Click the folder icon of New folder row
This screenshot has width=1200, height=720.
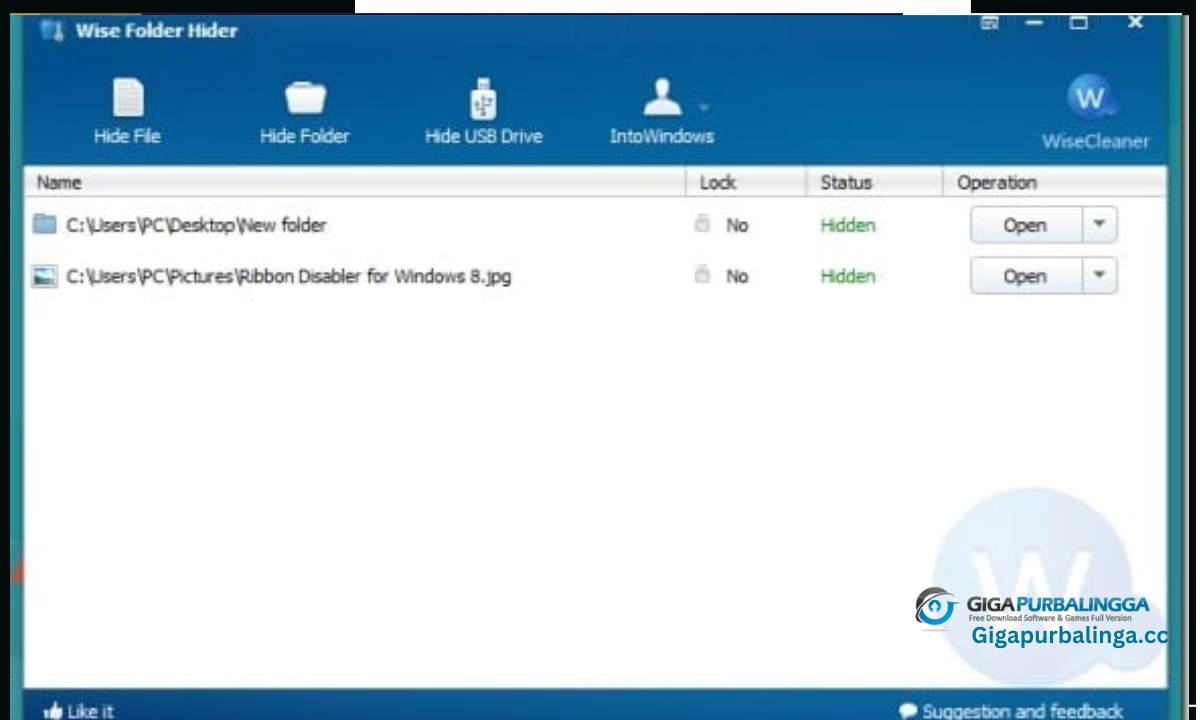pos(44,224)
